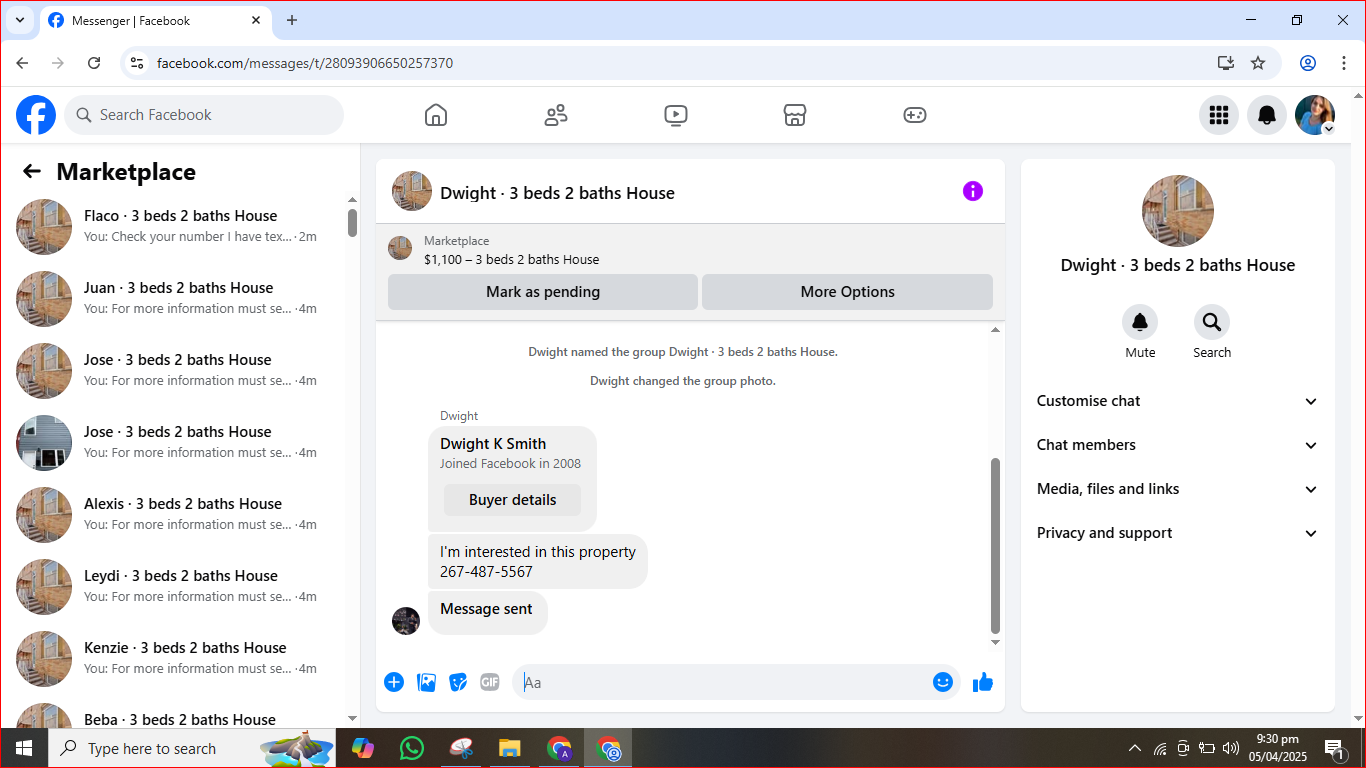Open the tab search dropdown arrow
Image resolution: width=1366 pixels, height=768 pixels.
click(x=19, y=20)
